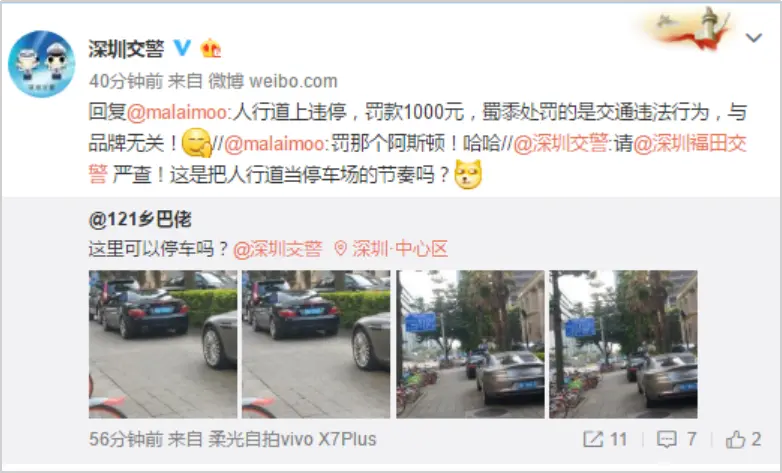Open the first photo of black convertible

(x=163, y=344)
